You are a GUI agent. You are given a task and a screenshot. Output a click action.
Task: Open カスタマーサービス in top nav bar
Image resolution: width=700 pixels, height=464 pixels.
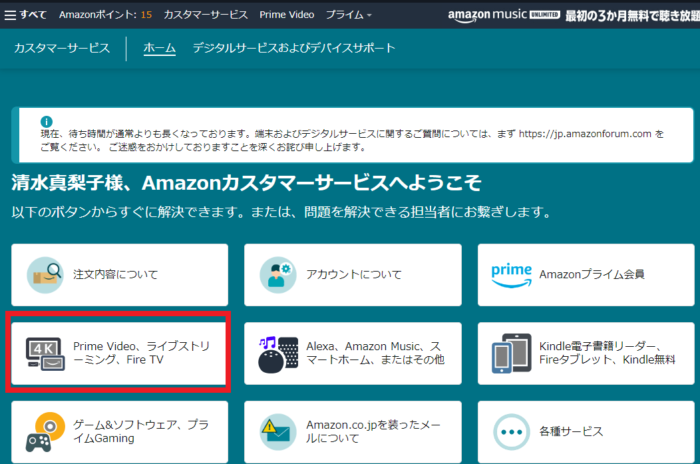click(205, 15)
